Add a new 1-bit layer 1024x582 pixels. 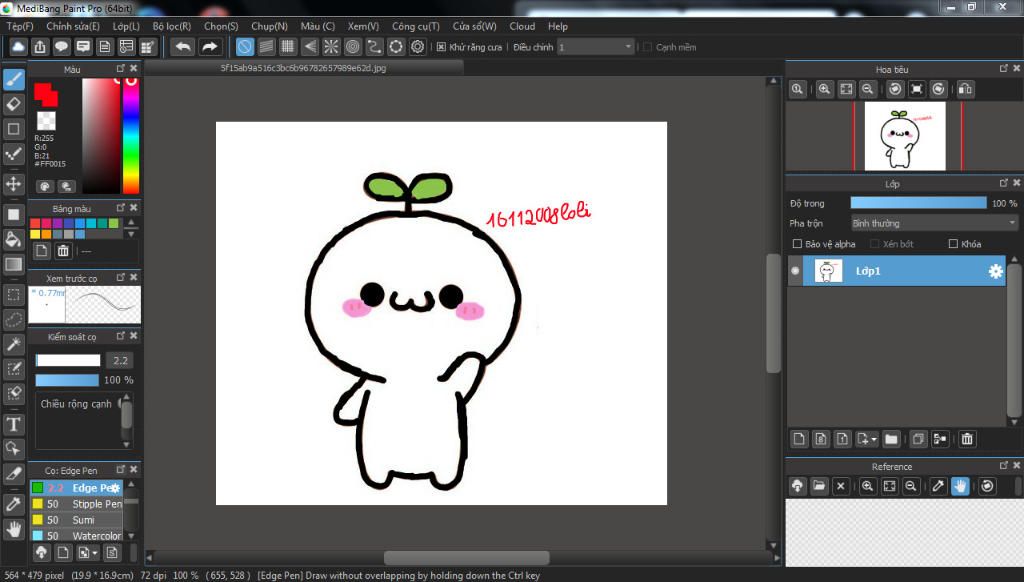842,439
